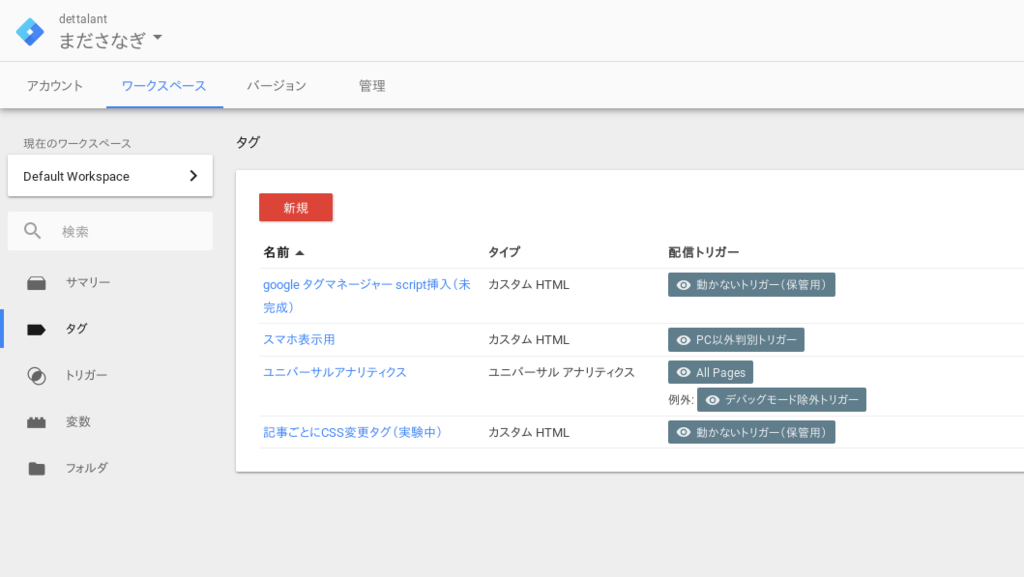Click the トリガー circular icon
The height and width of the screenshot is (577, 1024).
(x=37, y=376)
